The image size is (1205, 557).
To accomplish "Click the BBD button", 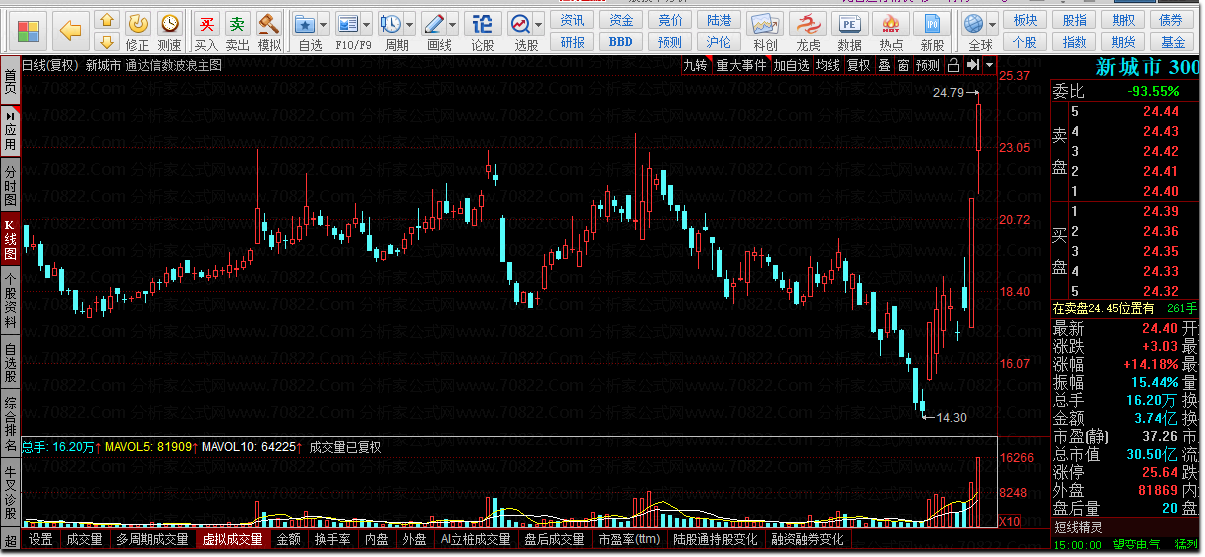I will [x=621, y=42].
